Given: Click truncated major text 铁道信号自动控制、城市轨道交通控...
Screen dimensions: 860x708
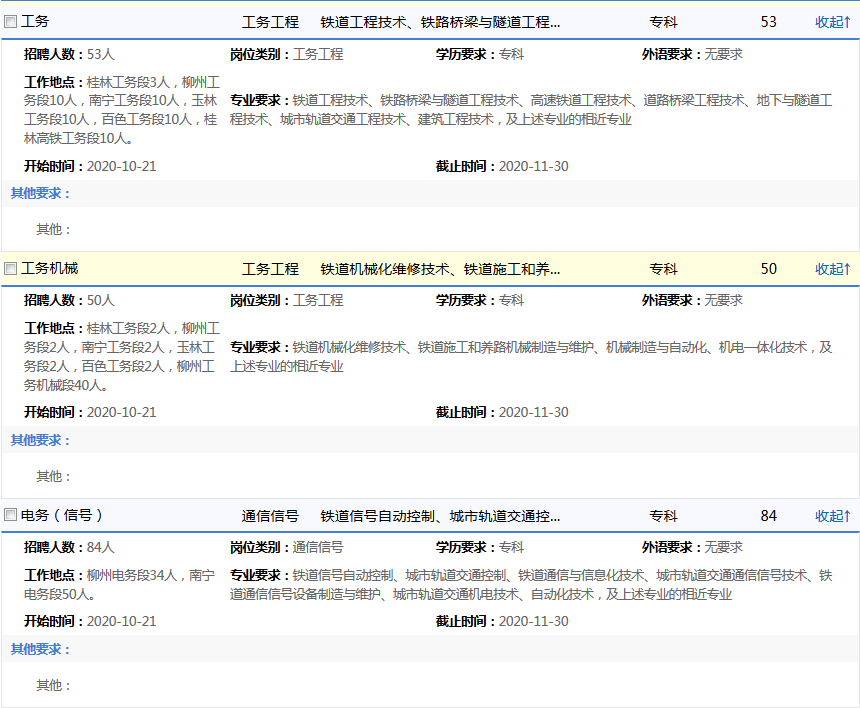Looking at the screenshot, I should (440, 516).
